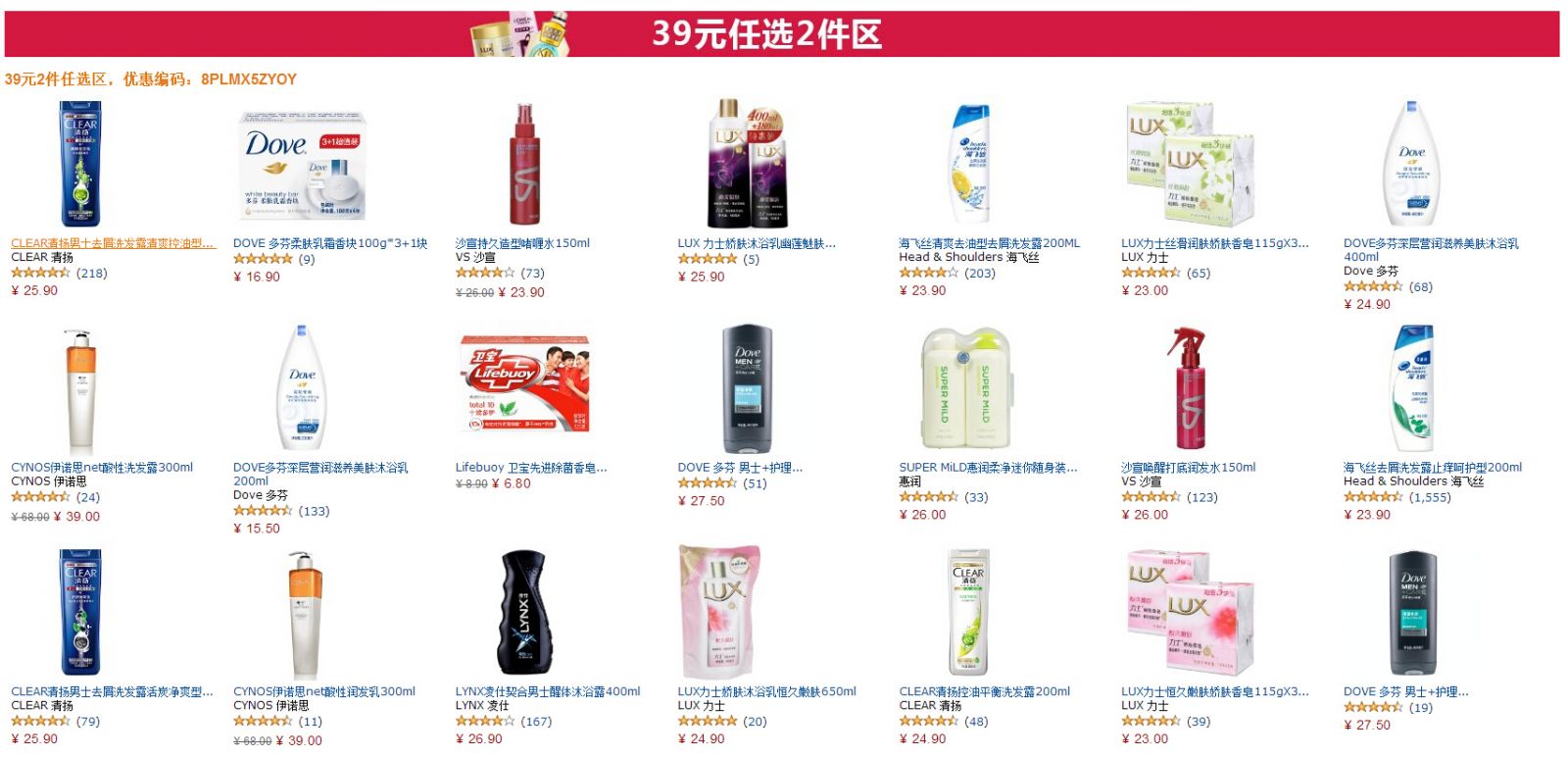This screenshot has height=757, width=1568.
Task: Select the pink LUX 650ml refill pouch image
Action: coord(720,612)
